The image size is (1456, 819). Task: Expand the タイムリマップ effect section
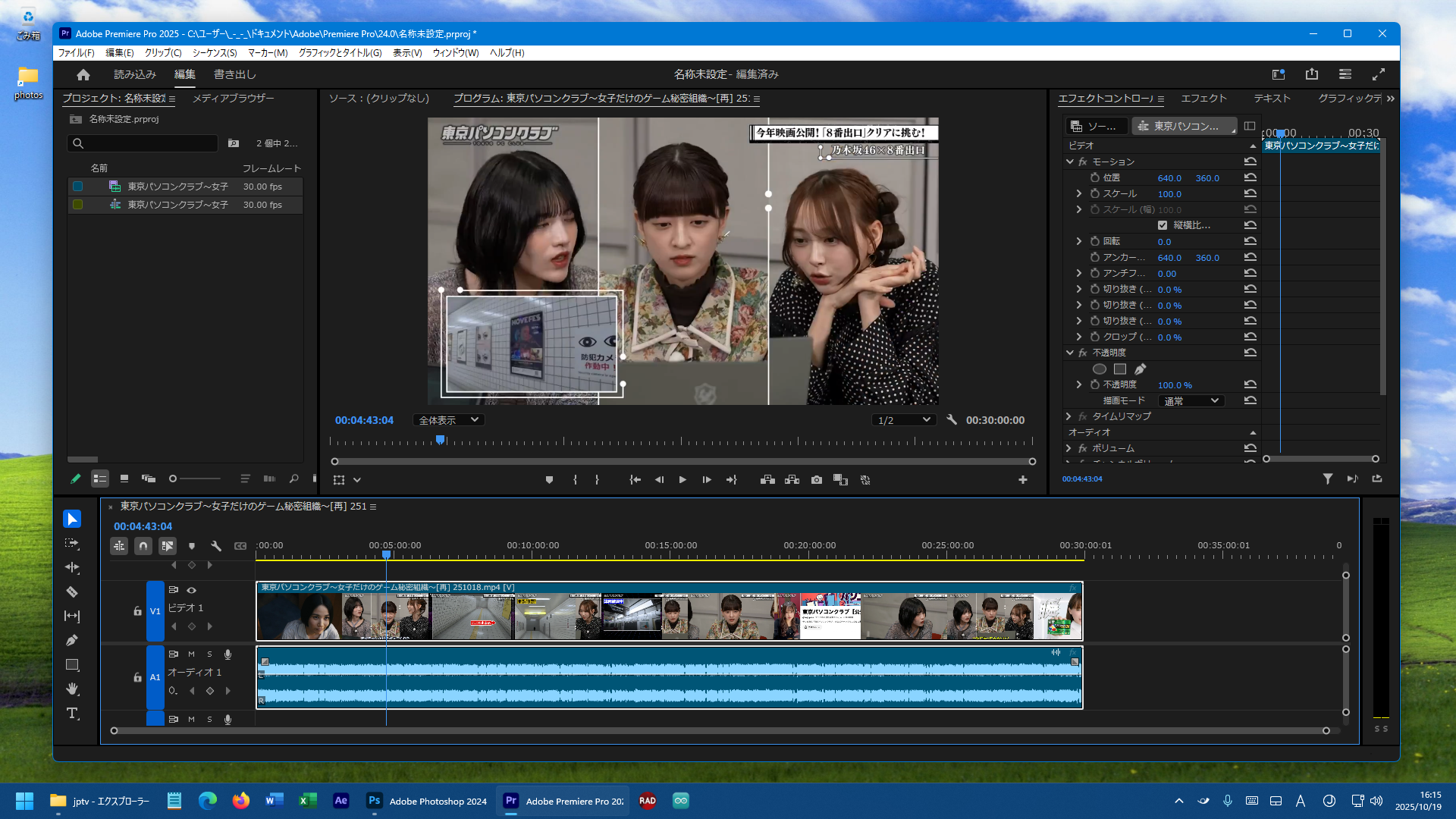point(1068,416)
